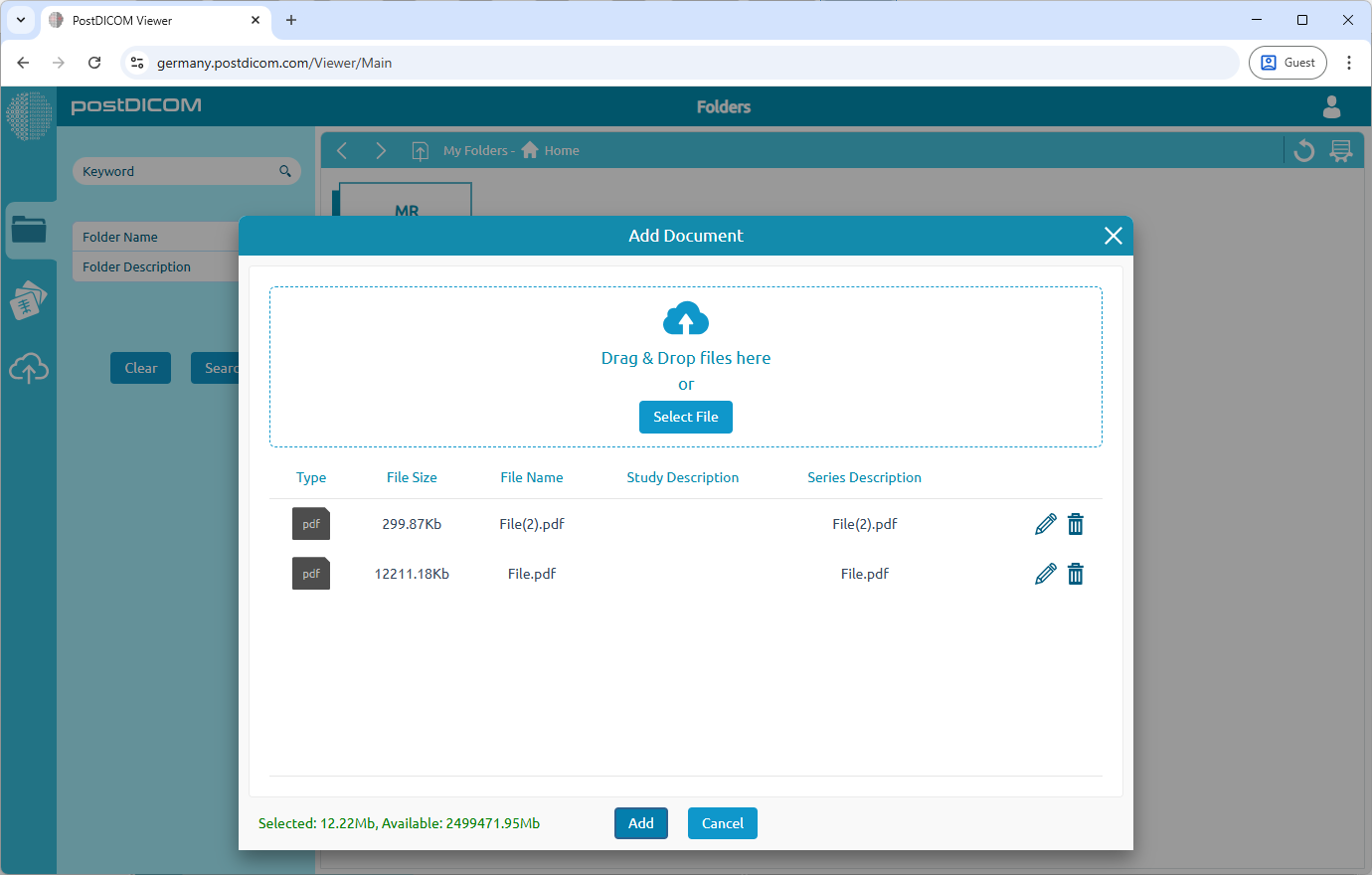Click the pencil edit icon for File.pdf
Viewport: 1372px width, 875px height.
pos(1045,574)
